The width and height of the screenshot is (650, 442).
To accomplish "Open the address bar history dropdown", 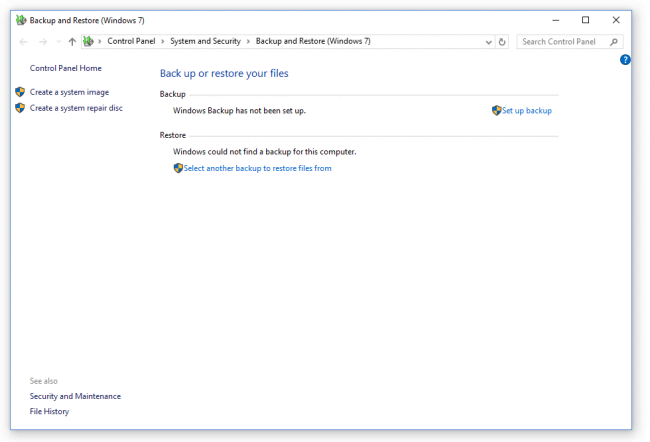I will tap(488, 42).
